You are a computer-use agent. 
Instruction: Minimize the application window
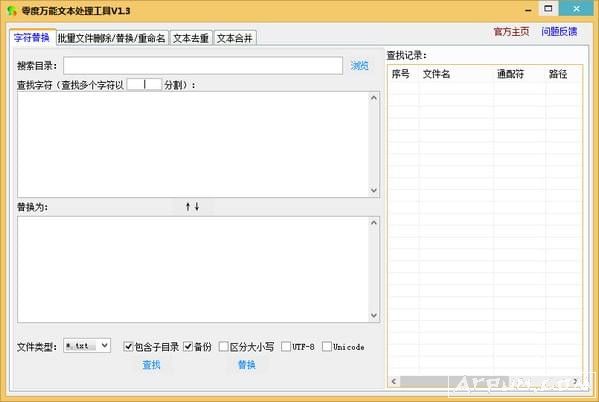point(528,10)
